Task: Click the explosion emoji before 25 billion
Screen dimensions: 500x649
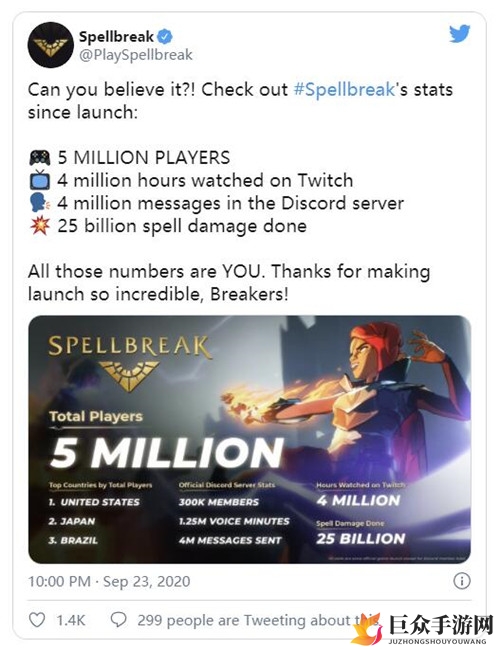Action: click(40, 226)
